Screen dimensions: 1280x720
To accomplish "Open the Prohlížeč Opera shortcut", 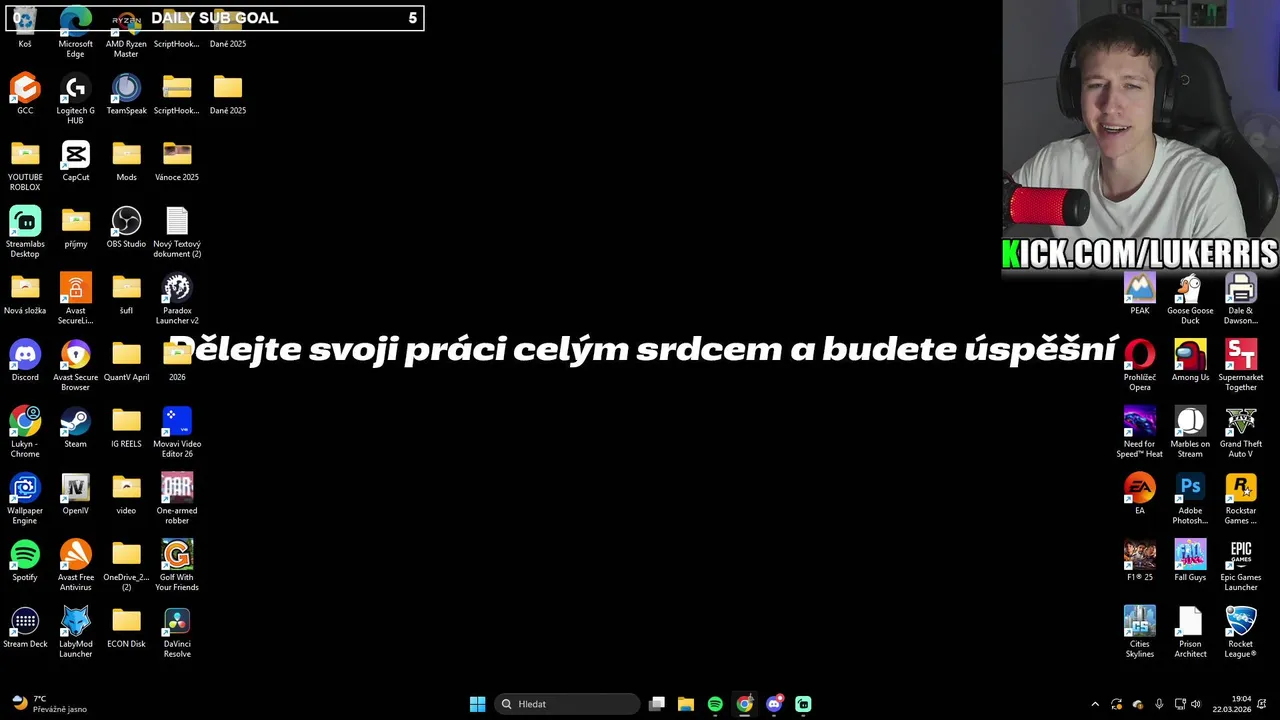I will pyautogui.click(x=1140, y=365).
